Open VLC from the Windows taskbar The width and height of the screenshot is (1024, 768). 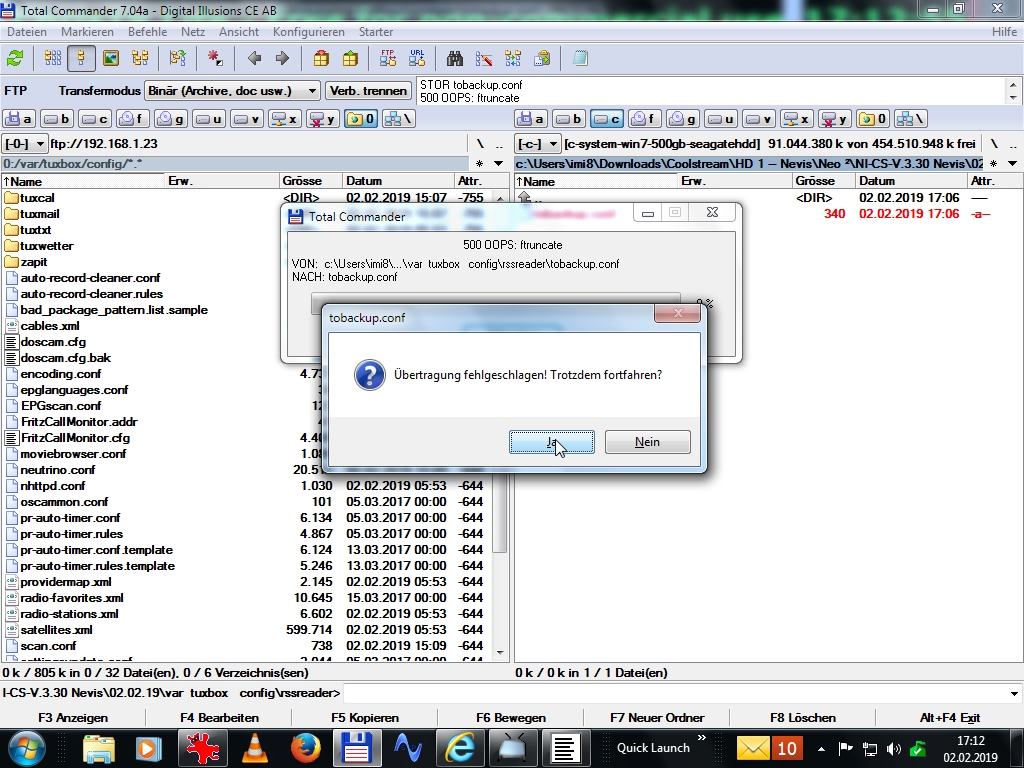[256, 747]
